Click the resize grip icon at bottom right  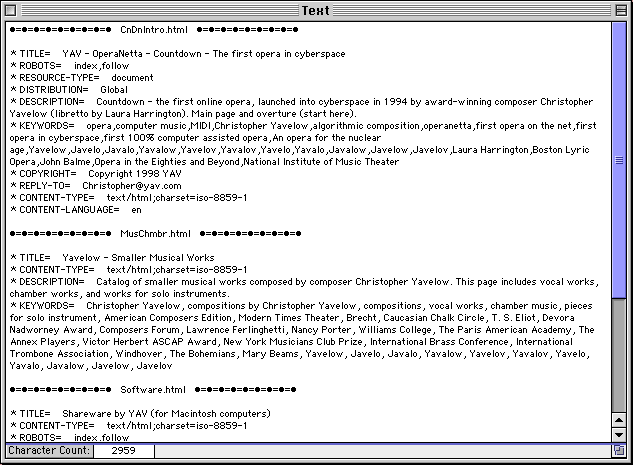619,450
